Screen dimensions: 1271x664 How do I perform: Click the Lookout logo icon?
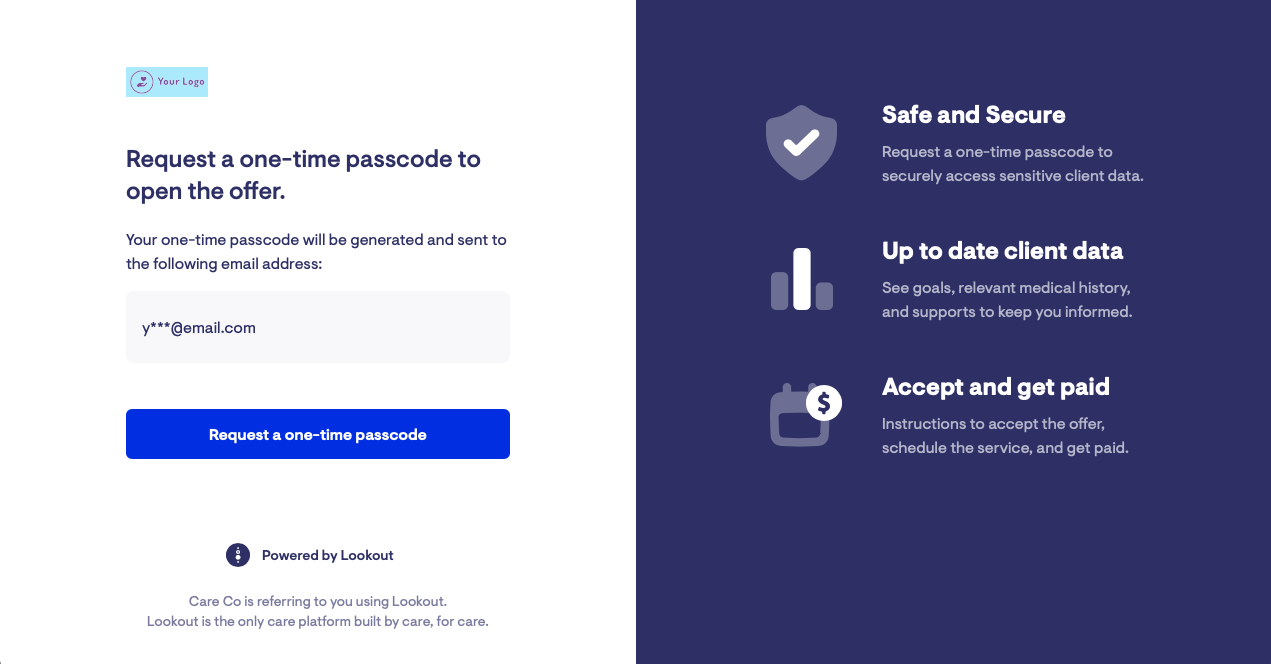point(238,555)
